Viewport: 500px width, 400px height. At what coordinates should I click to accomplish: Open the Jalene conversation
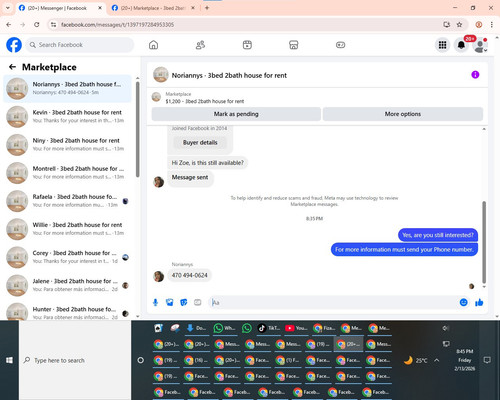(67, 285)
